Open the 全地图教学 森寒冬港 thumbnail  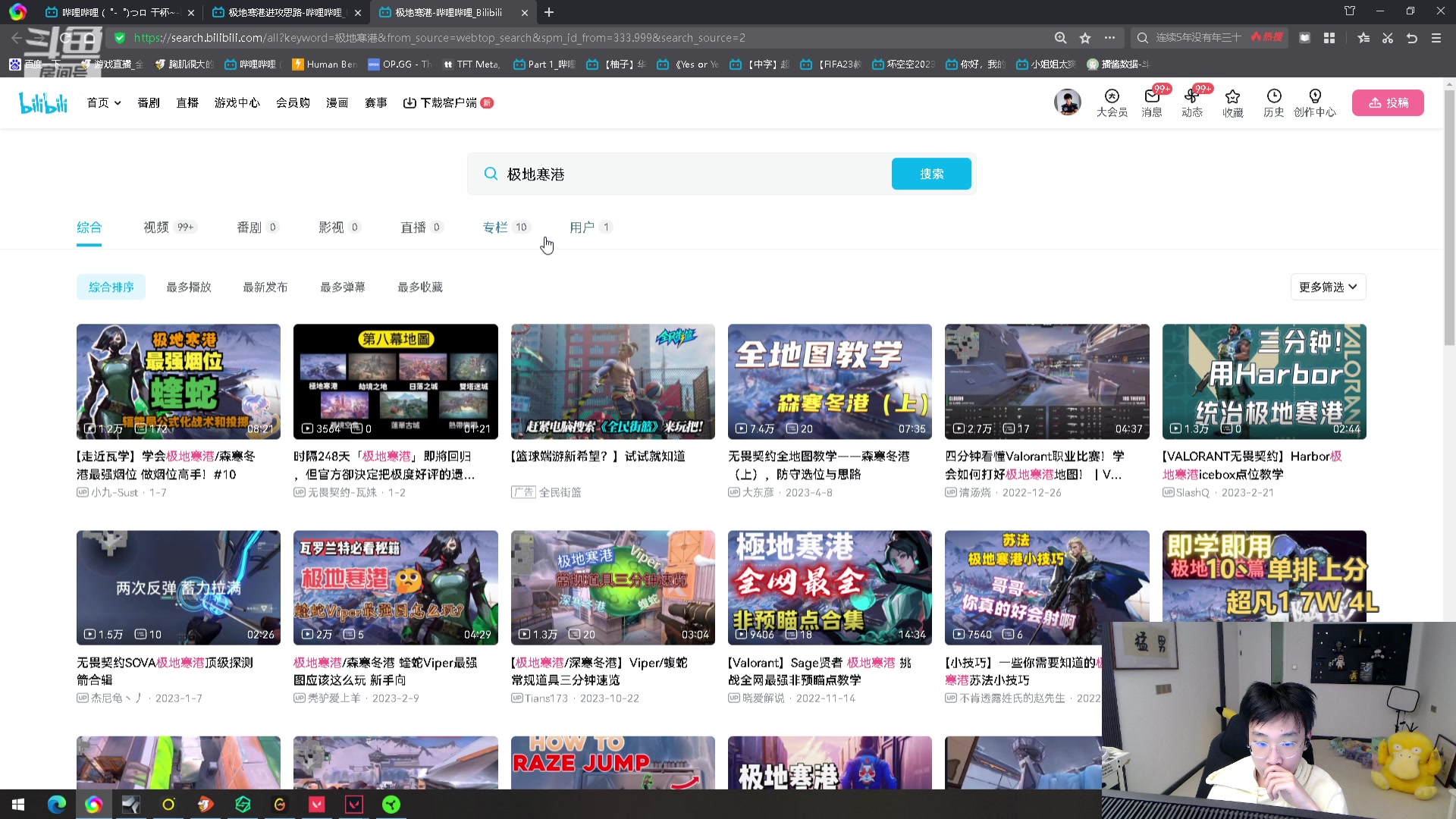pos(830,381)
